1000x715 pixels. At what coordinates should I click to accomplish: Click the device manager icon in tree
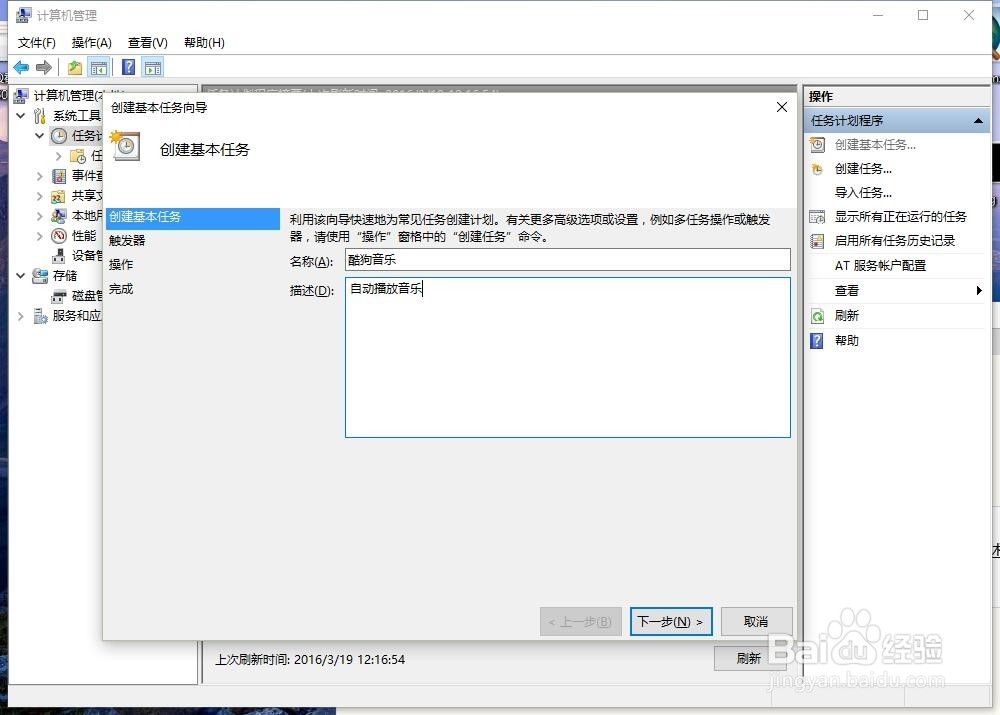(x=59, y=256)
